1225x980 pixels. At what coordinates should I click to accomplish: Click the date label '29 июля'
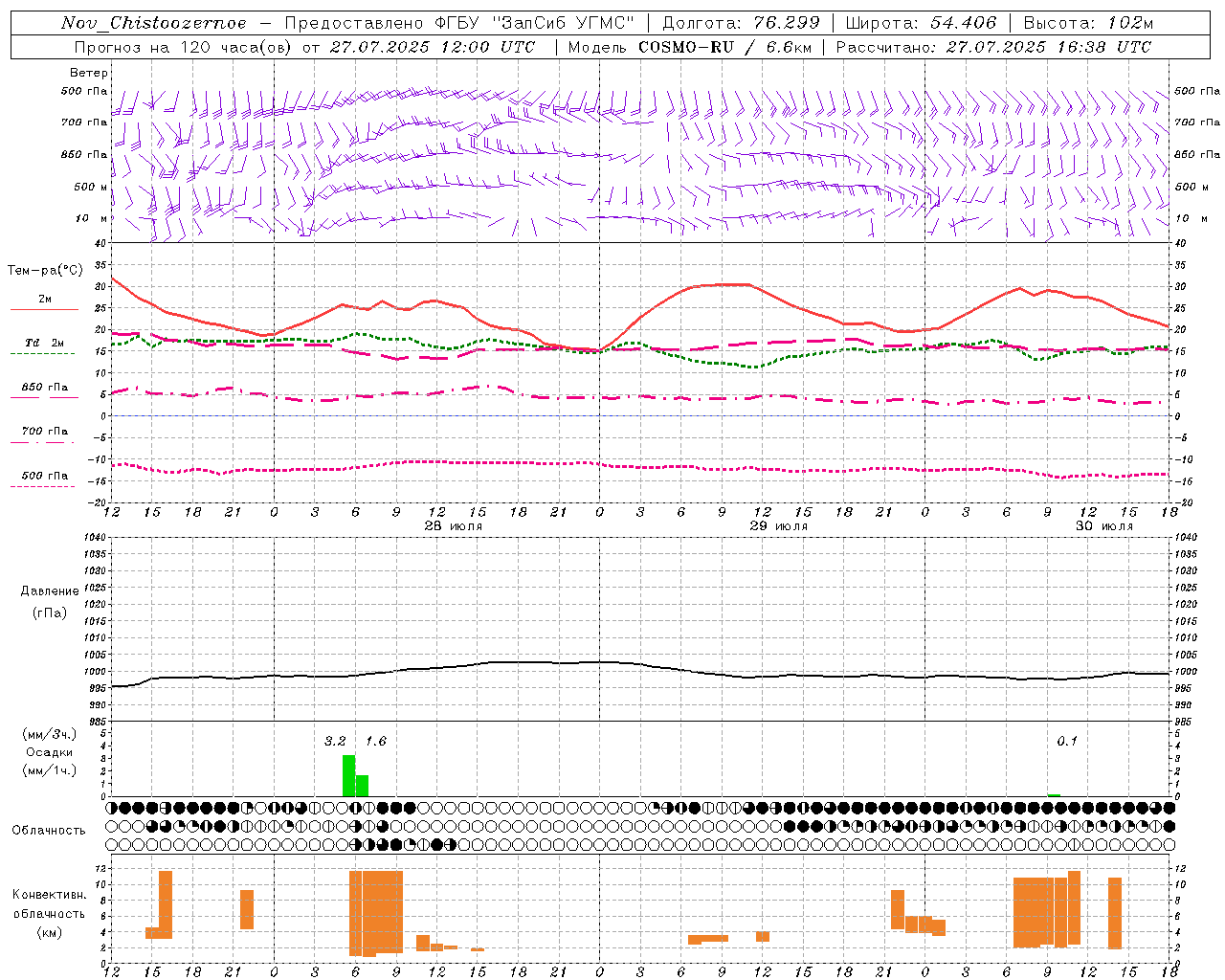779,526
